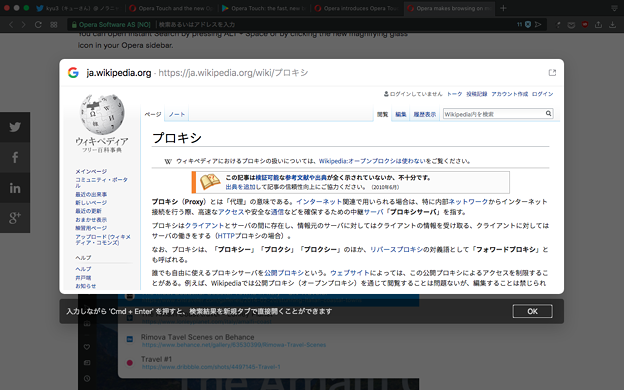Screen dimensions: 624x390
Task: Share the article via the Facebook icon
Action: [15, 157]
